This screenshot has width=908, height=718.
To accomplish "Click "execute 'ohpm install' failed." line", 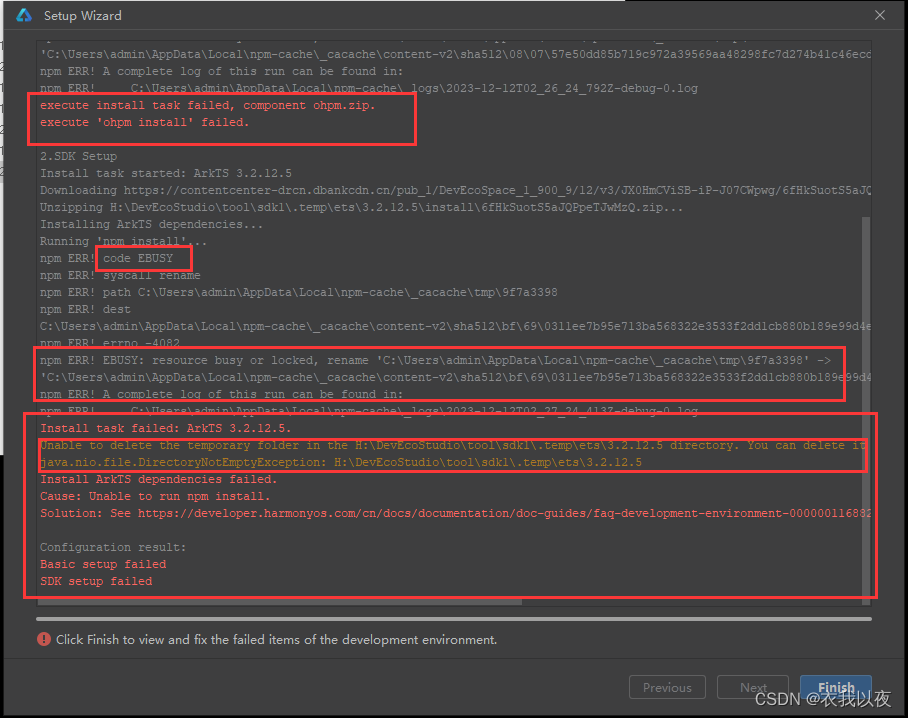I will coord(144,122).
